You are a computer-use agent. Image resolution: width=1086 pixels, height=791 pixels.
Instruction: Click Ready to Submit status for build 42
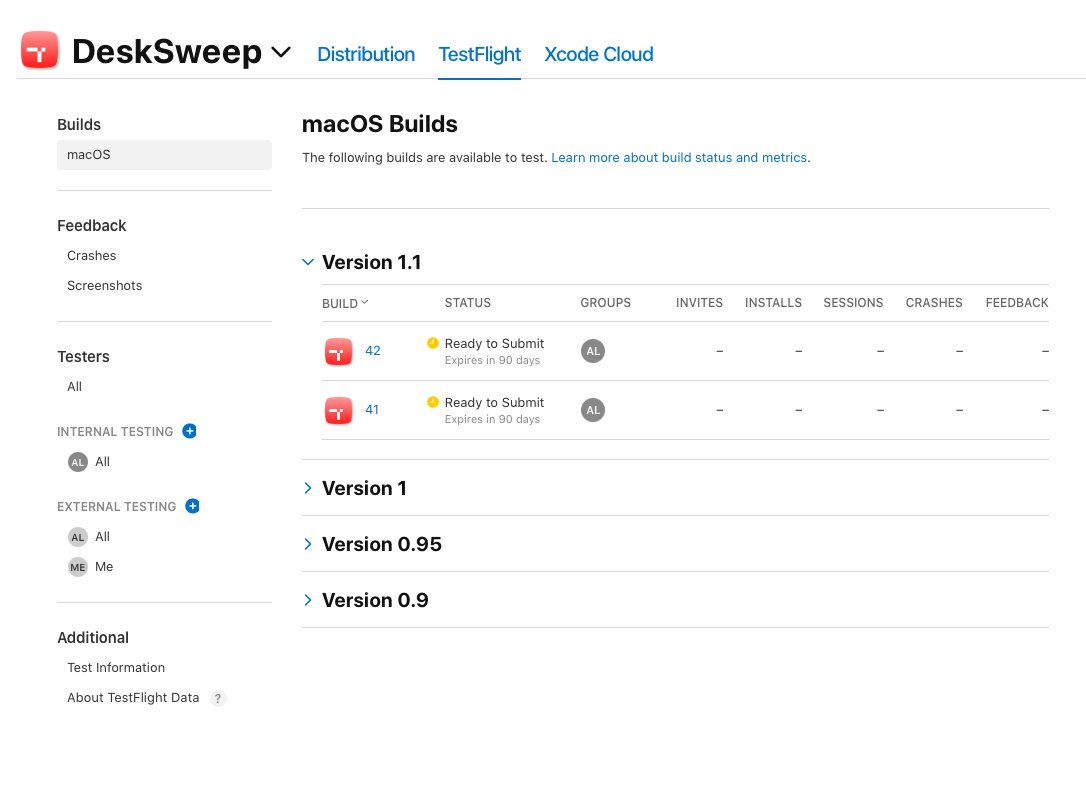(494, 344)
